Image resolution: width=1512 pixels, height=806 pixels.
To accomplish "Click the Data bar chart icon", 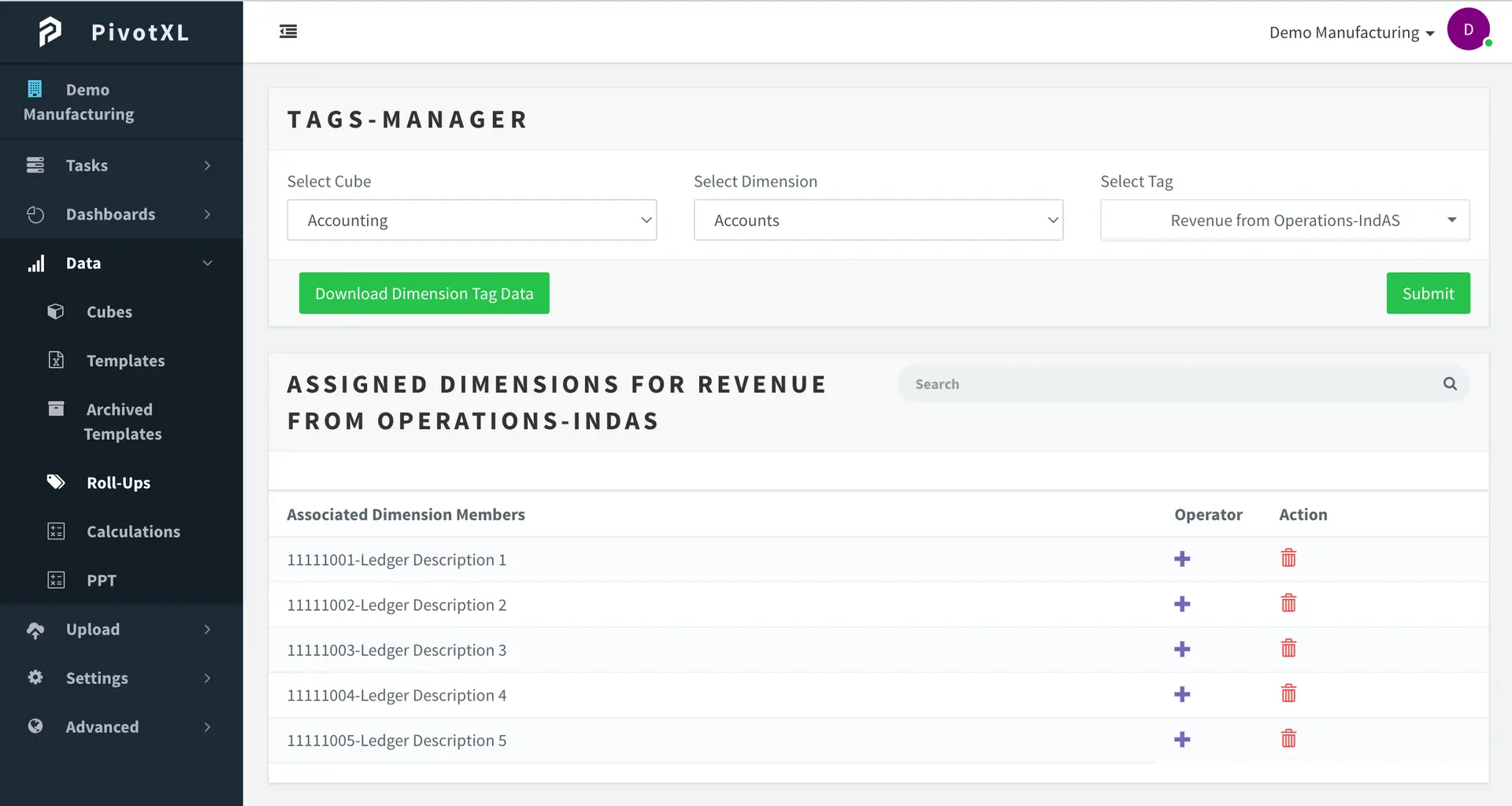I will [x=36, y=263].
